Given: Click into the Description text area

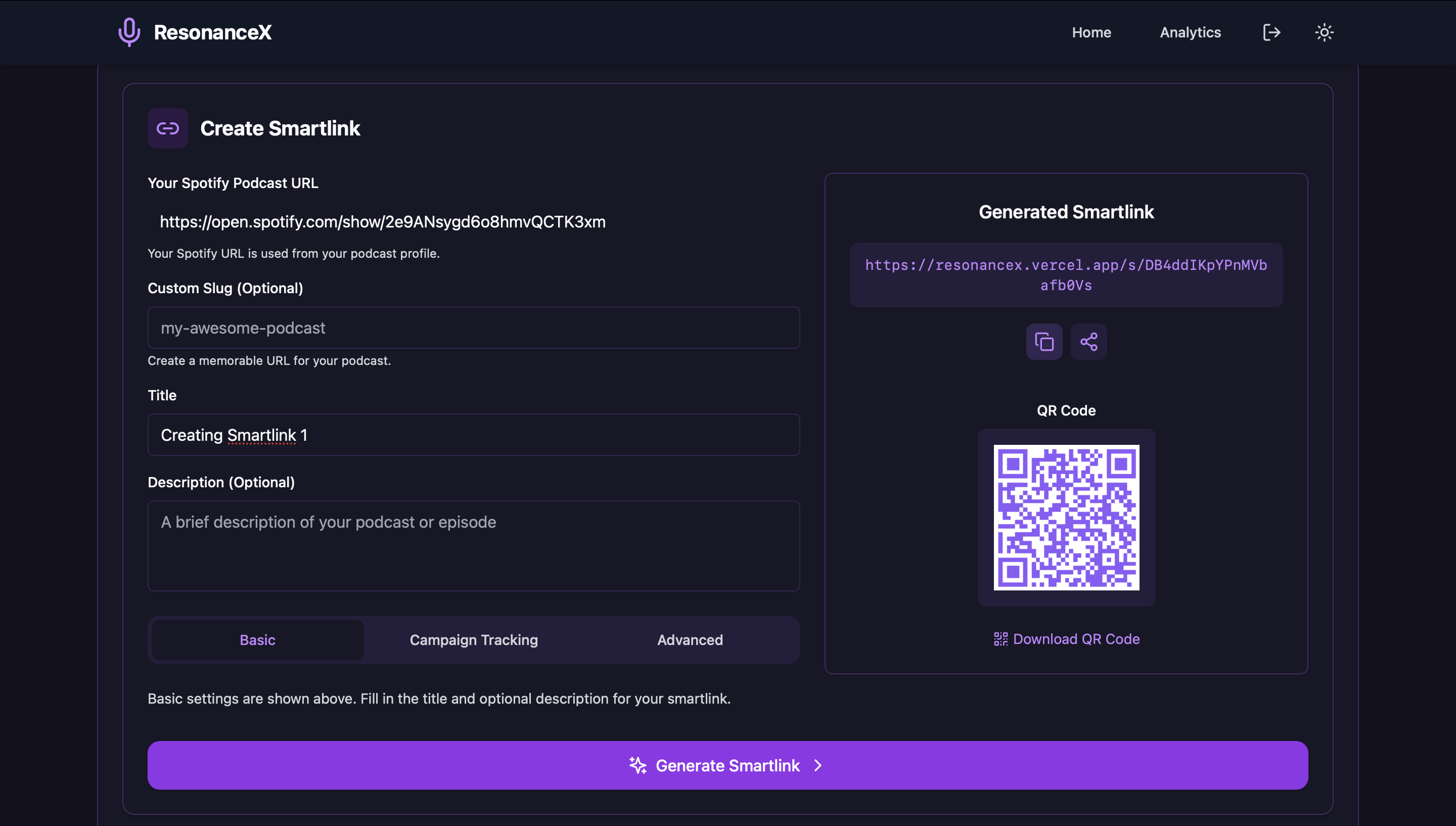Looking at the screenshot, I should click(474, 546).
